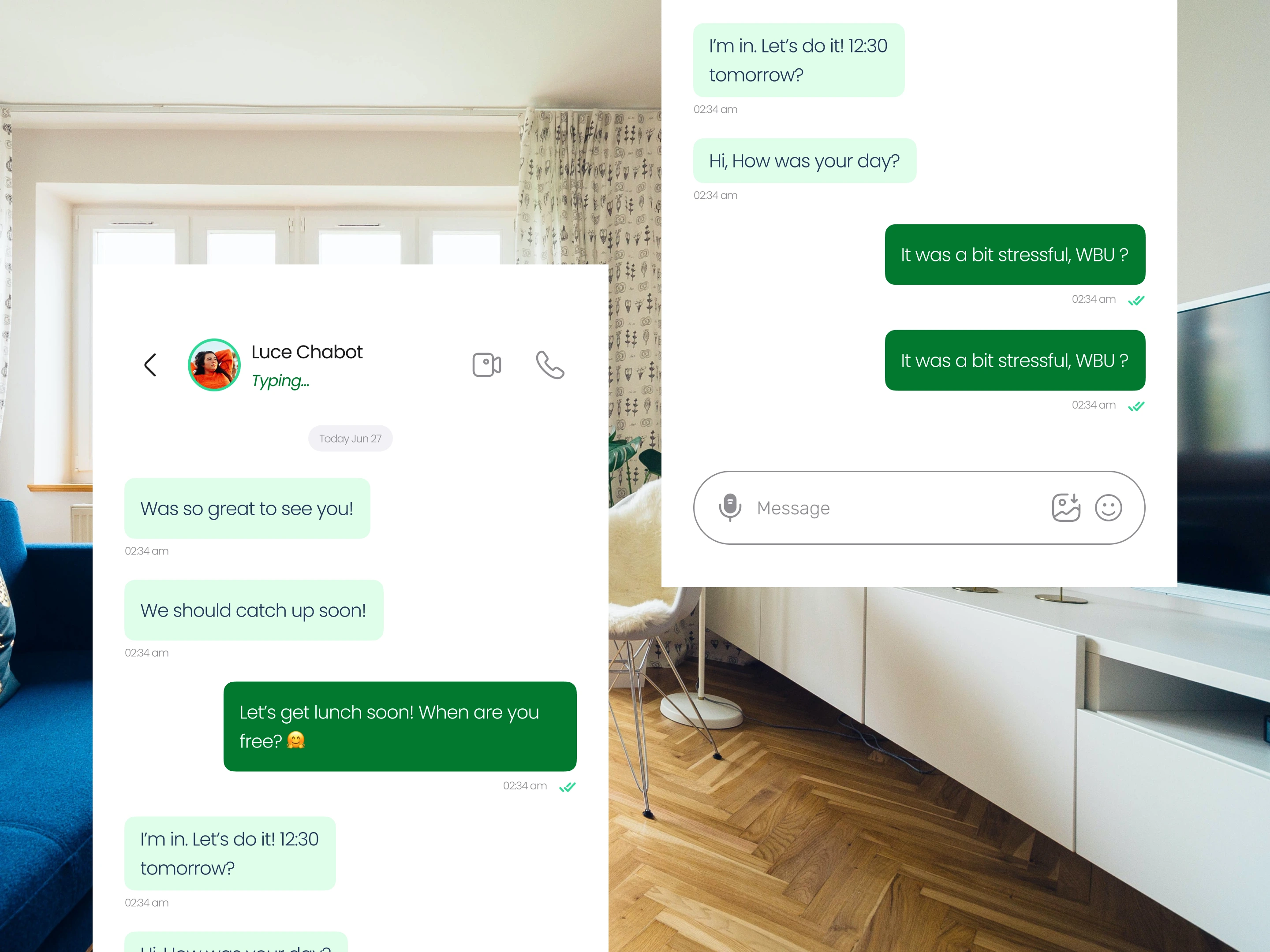Tap the second 'It was a bit stressful' message
This screenshot has width=1270, height=952.
[x=1015, y=361]
